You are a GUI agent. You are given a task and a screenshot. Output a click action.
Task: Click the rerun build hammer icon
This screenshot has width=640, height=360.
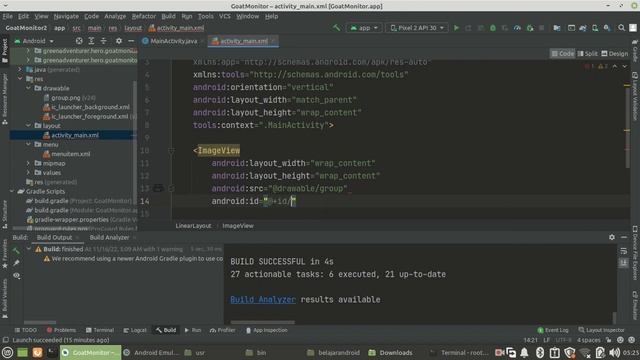pos(16,250)
